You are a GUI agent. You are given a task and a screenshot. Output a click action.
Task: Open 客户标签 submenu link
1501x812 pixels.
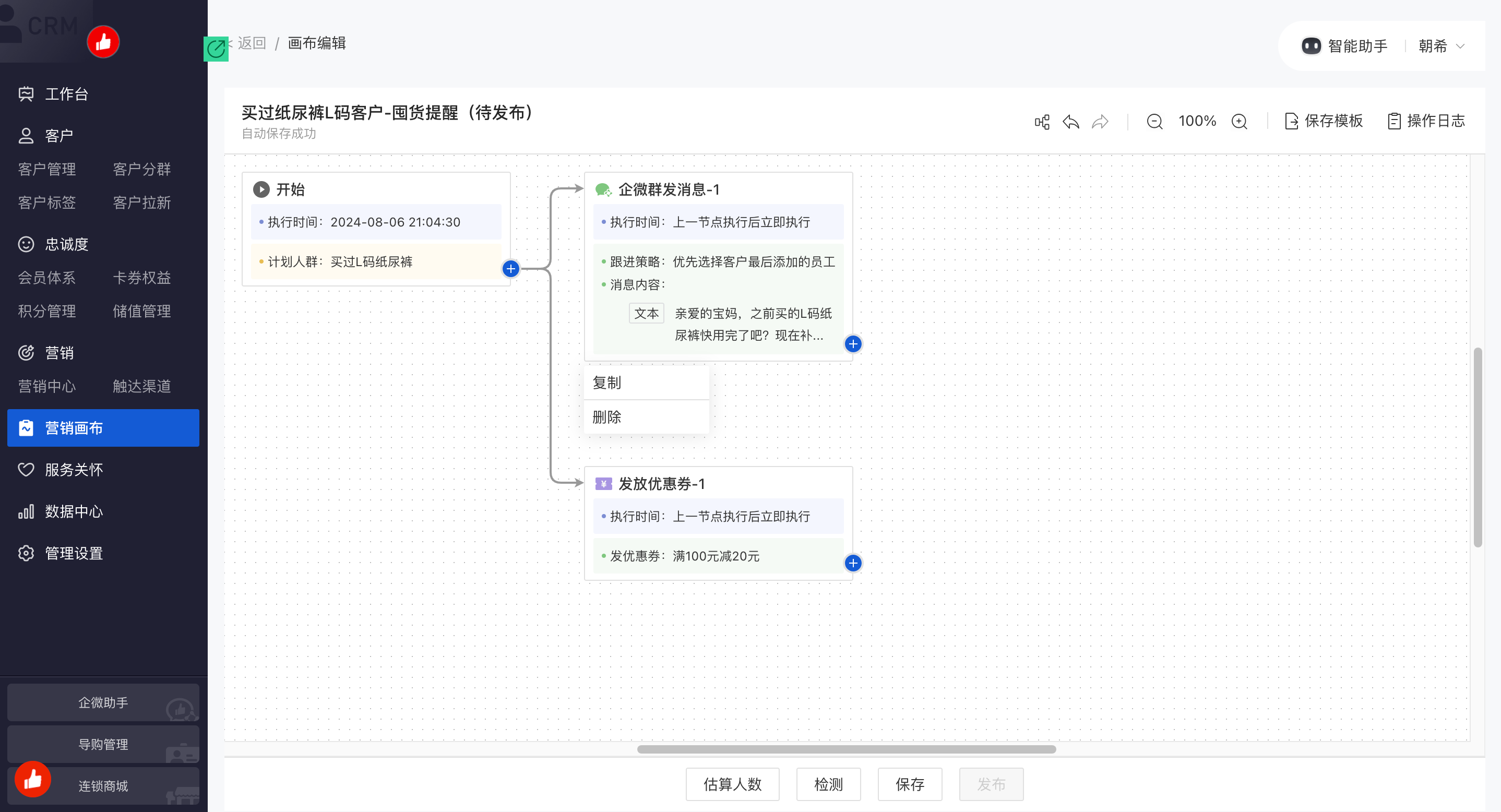(x=46, y=202)
